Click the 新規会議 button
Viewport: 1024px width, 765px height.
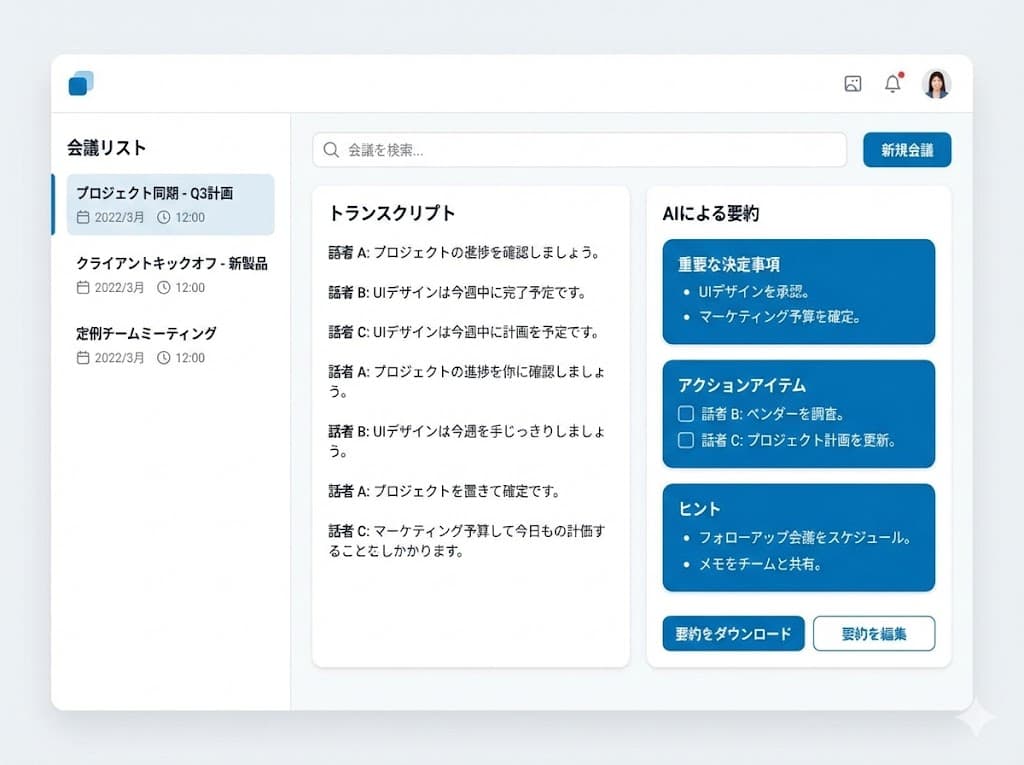907,150
